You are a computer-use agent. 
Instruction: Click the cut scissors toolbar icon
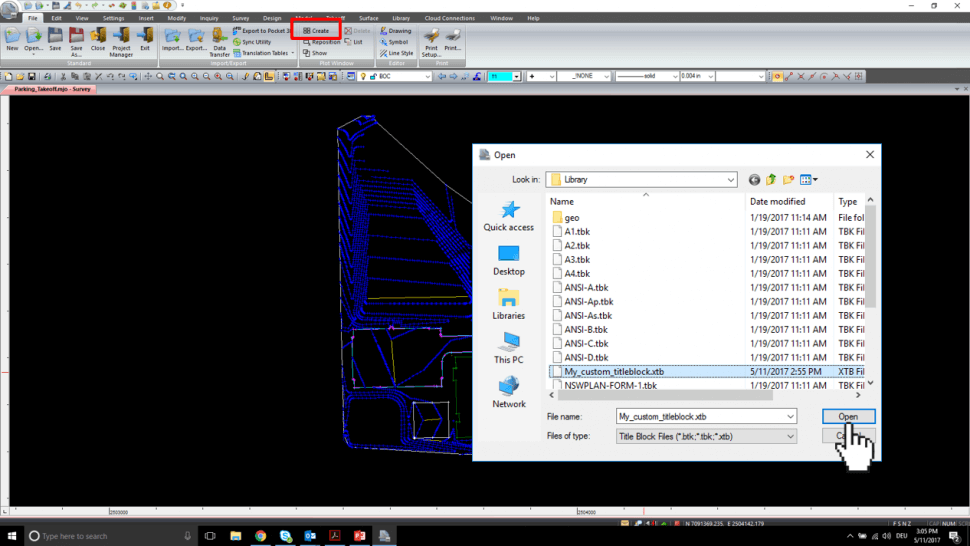[62, 77]
